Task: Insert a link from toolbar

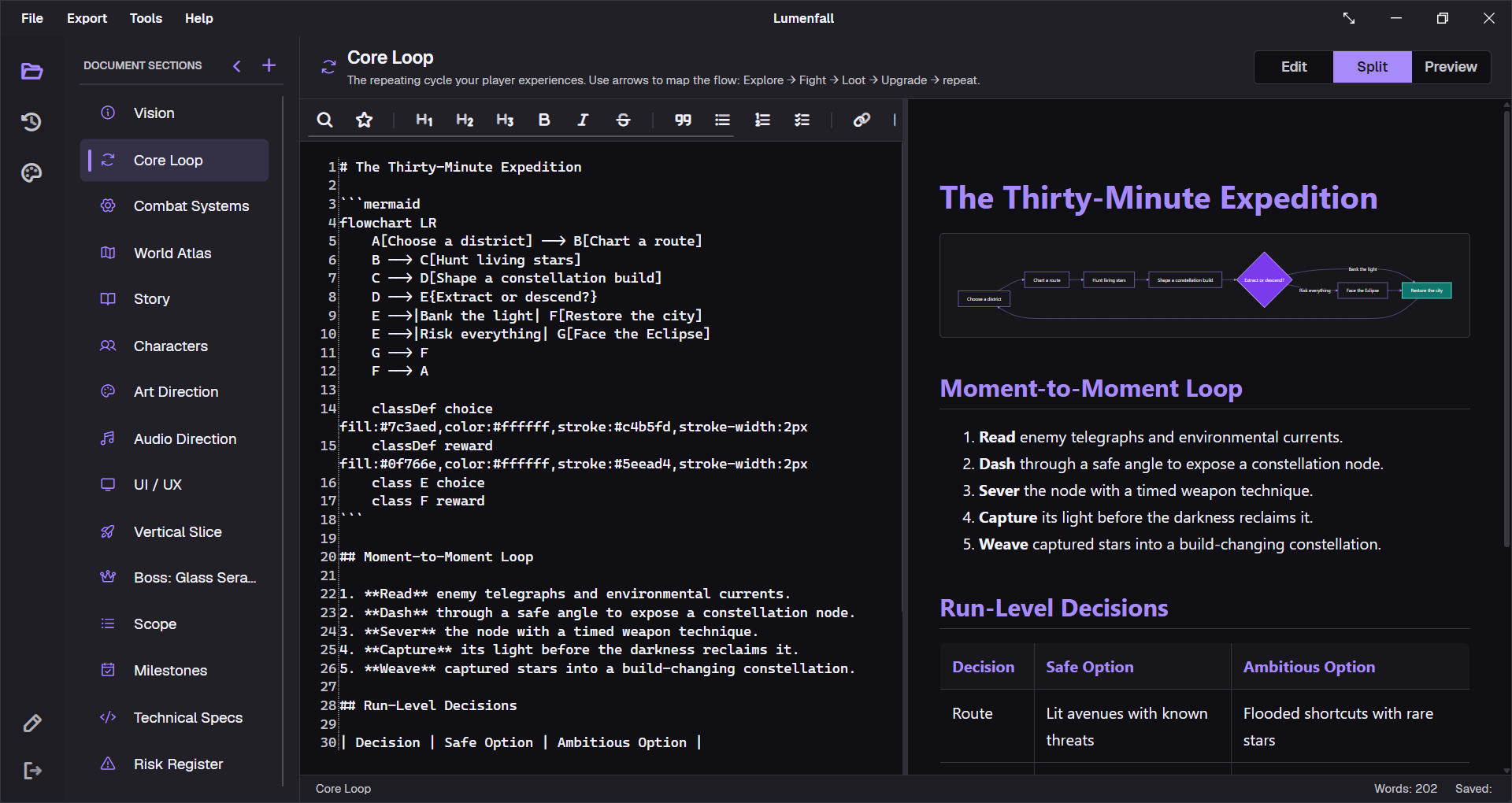Action: [x=862, y=120]
